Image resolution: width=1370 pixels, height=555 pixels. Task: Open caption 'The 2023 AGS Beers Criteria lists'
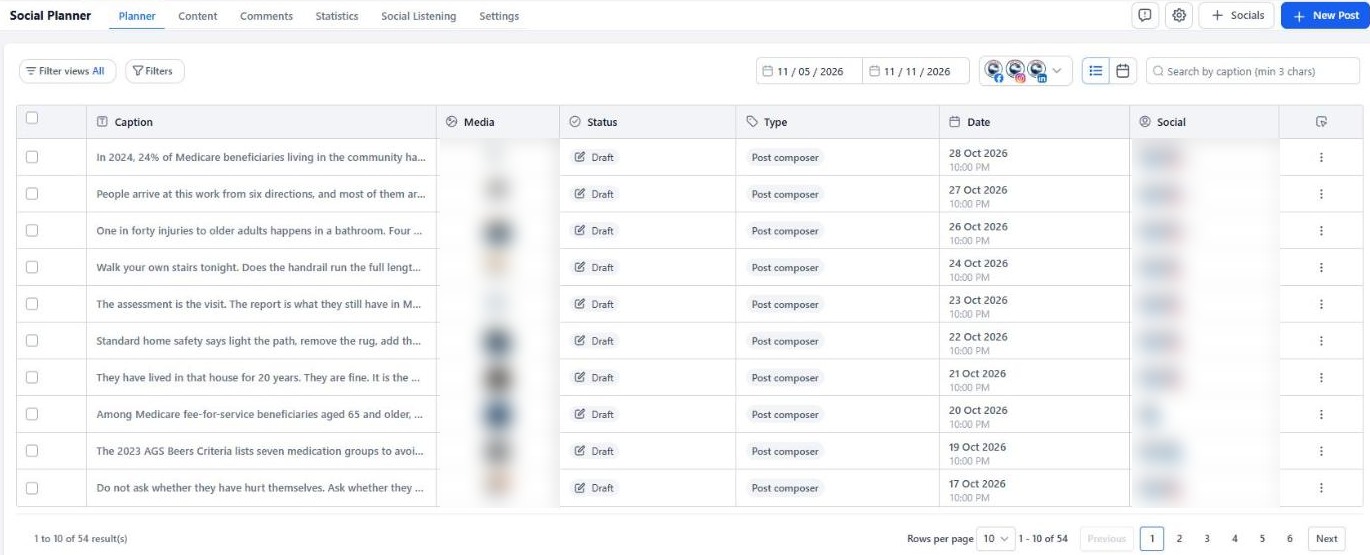[x=259, y=451]
